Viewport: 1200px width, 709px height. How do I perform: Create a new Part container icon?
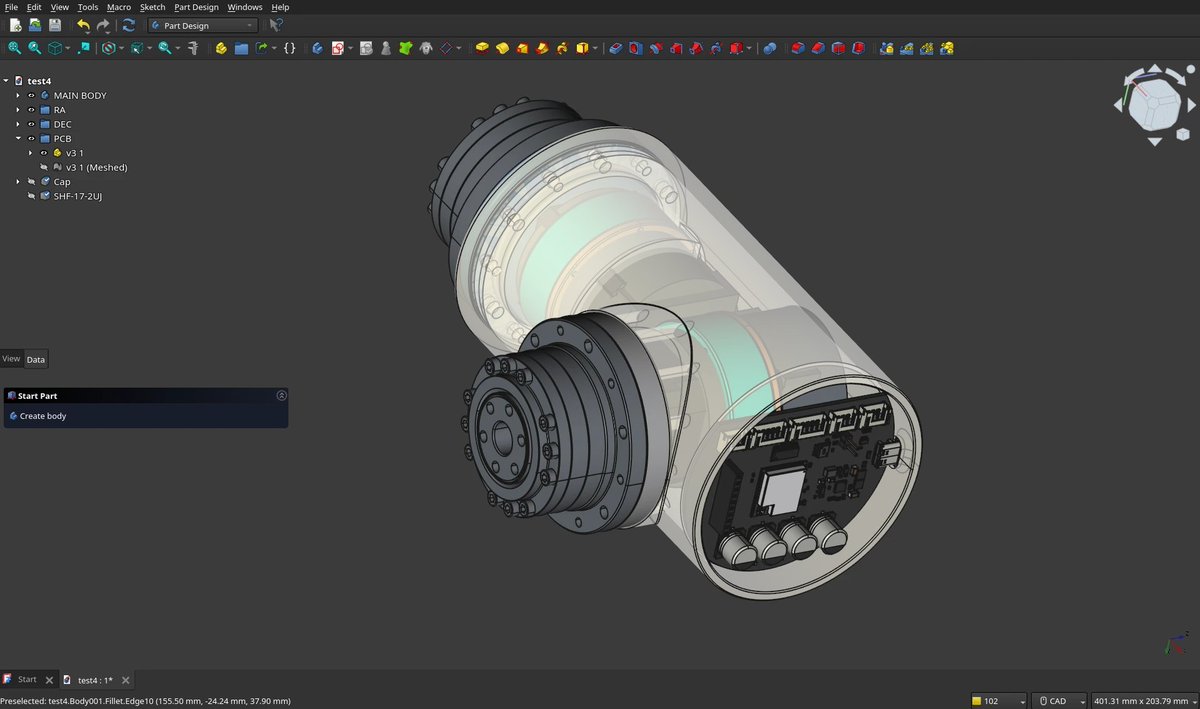click(x=221, y=47)
